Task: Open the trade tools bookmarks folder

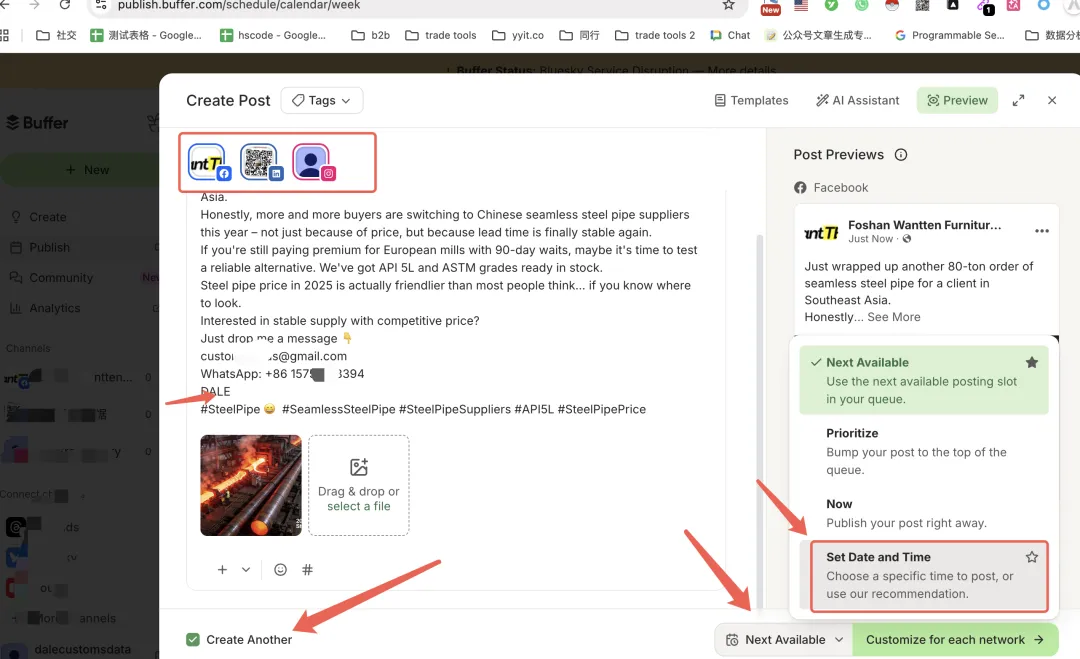Action: (441, 35)
